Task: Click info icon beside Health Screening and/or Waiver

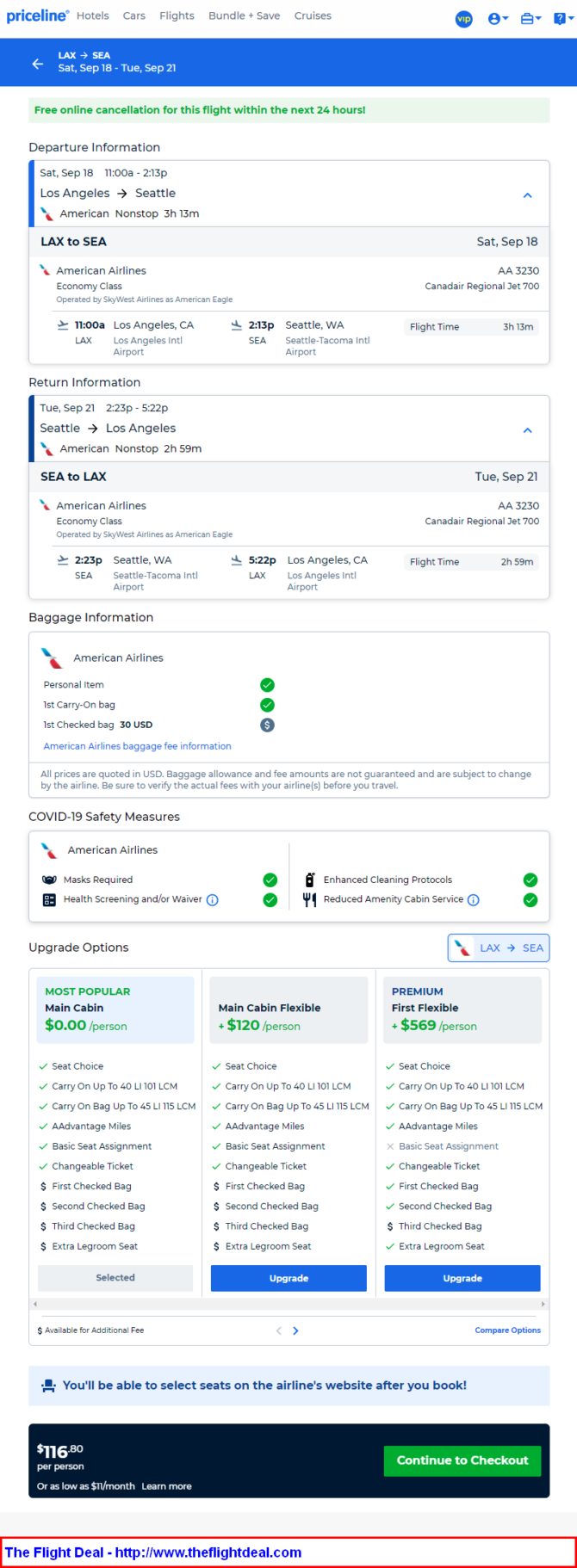Action: coord(213,900)
